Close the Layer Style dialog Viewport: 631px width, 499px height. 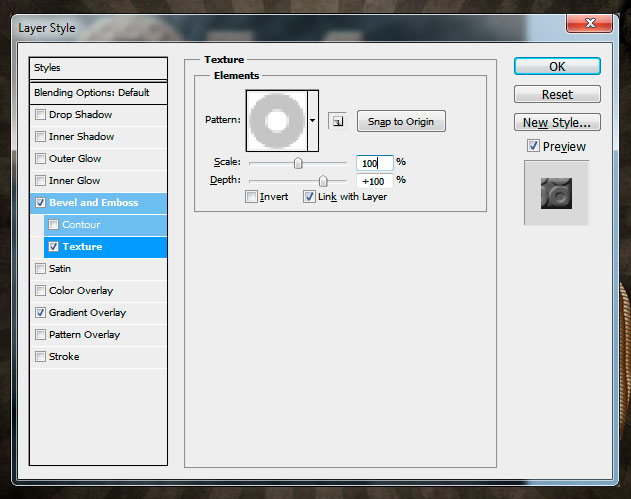tap(589, 23)
